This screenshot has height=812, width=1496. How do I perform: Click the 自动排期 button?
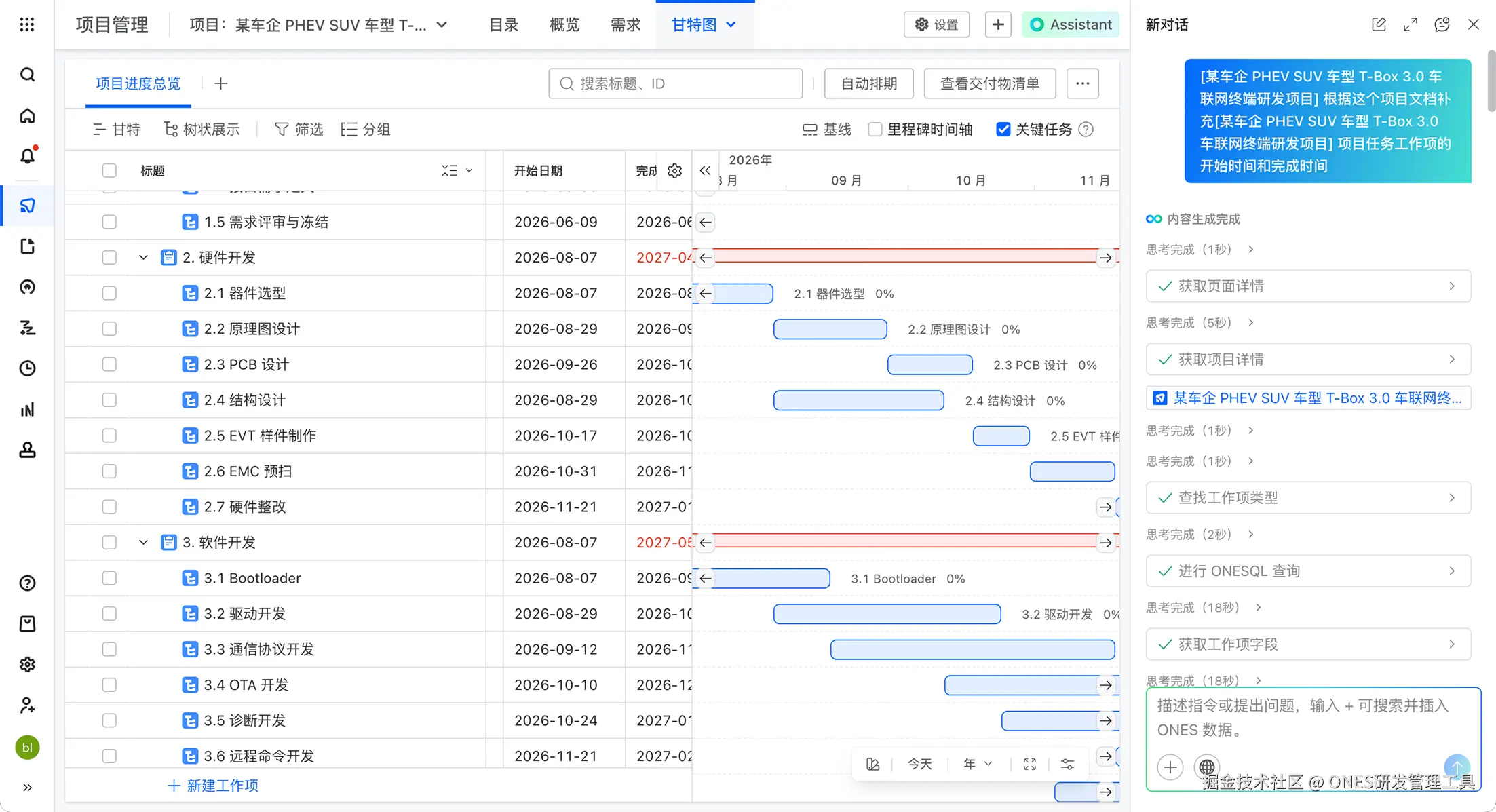[868, 83]
